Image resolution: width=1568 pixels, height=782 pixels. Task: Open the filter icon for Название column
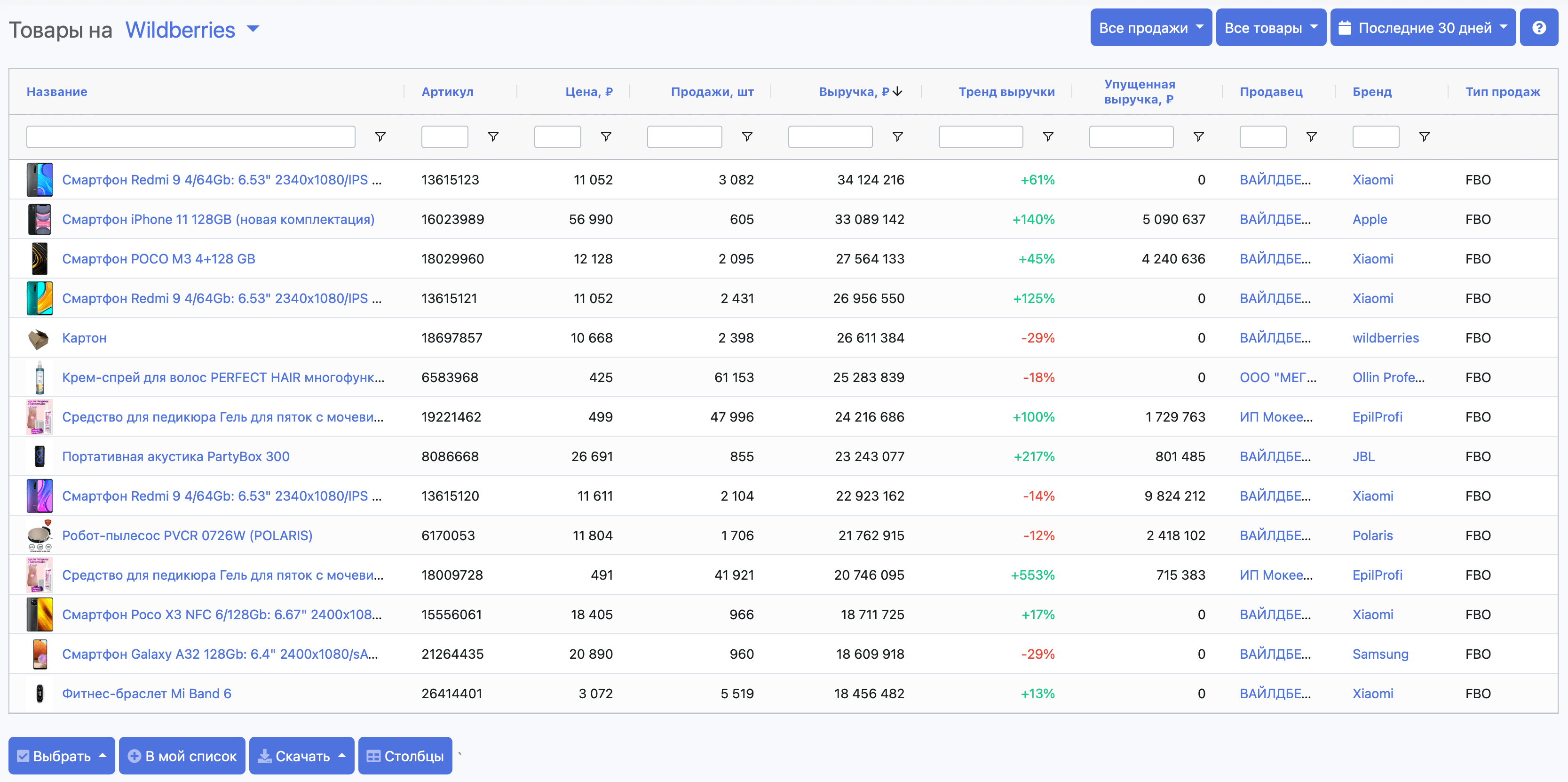[380, 136]
